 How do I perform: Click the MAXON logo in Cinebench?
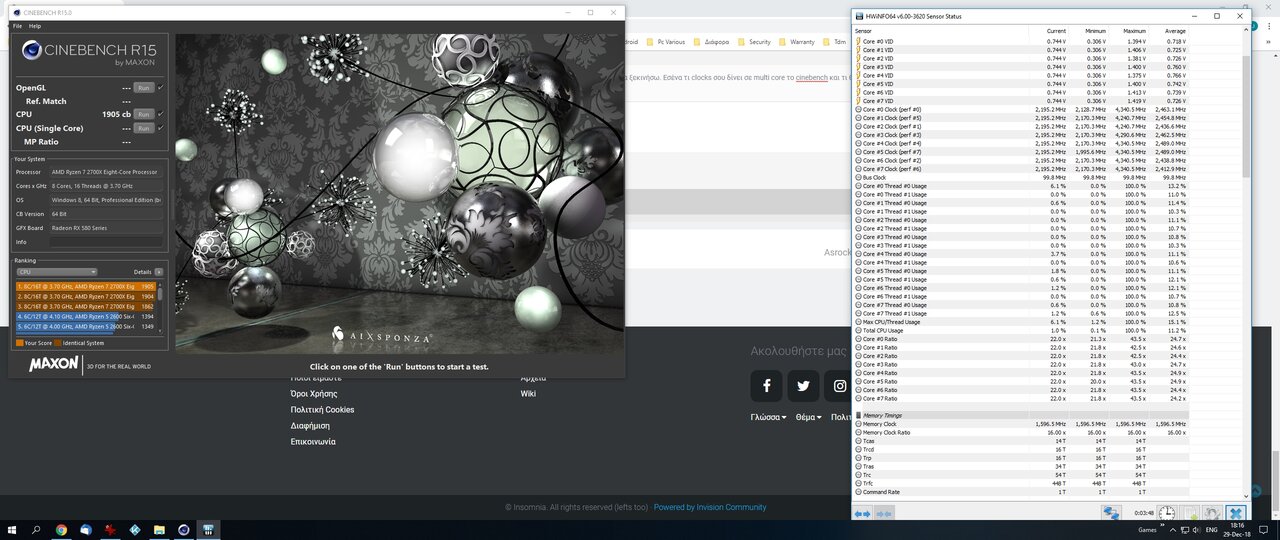(53, 365)
